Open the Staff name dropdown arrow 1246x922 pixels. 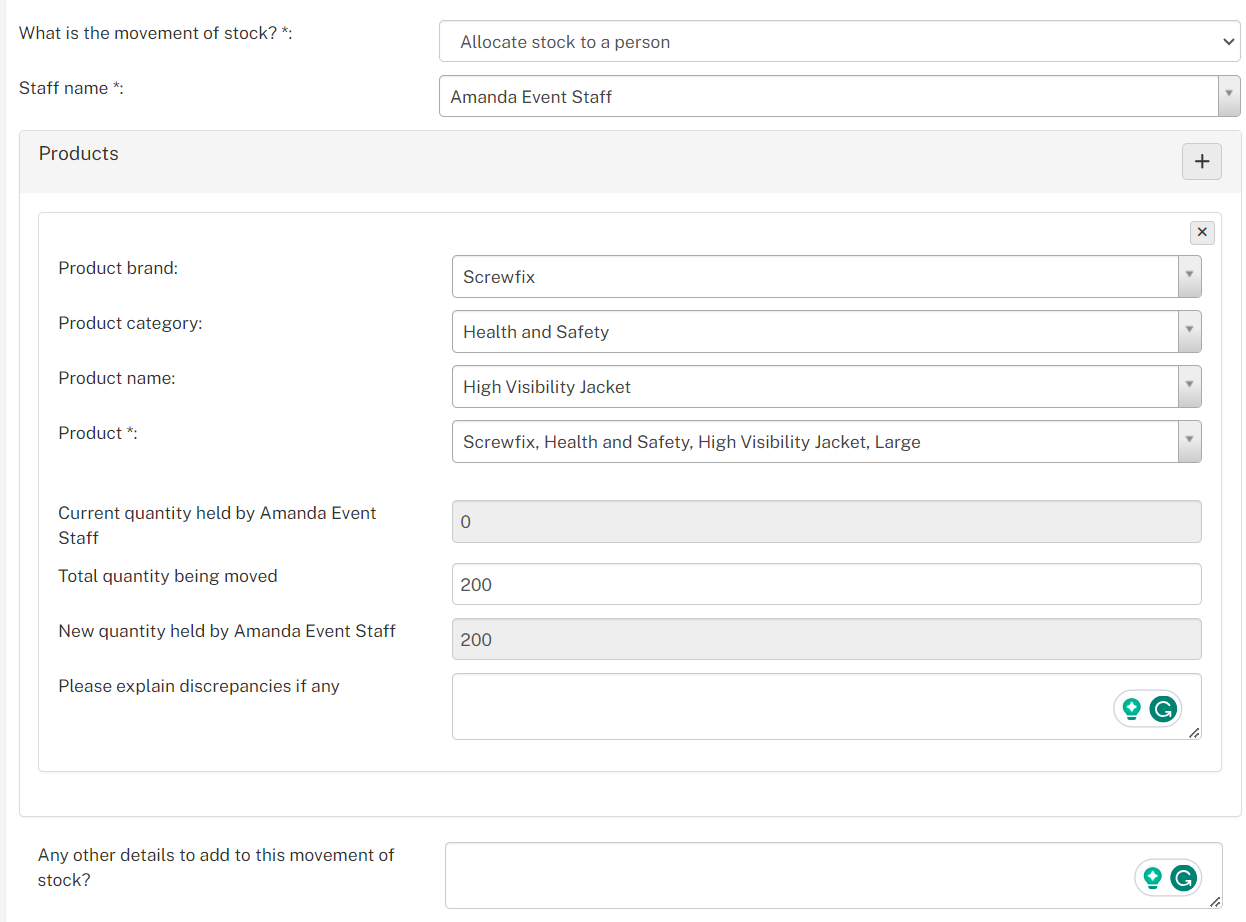point(1229,96)
